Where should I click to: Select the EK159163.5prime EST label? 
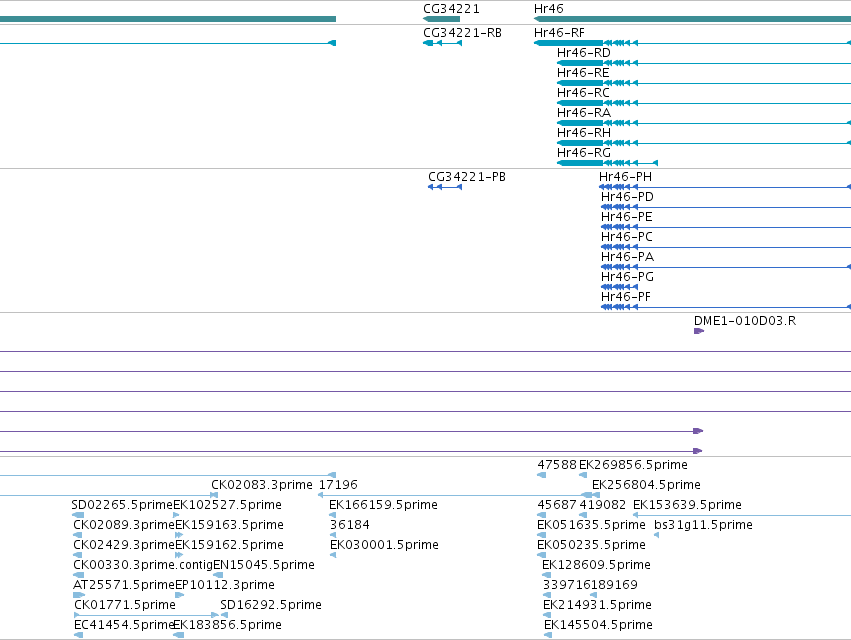(x=229, y=524)
